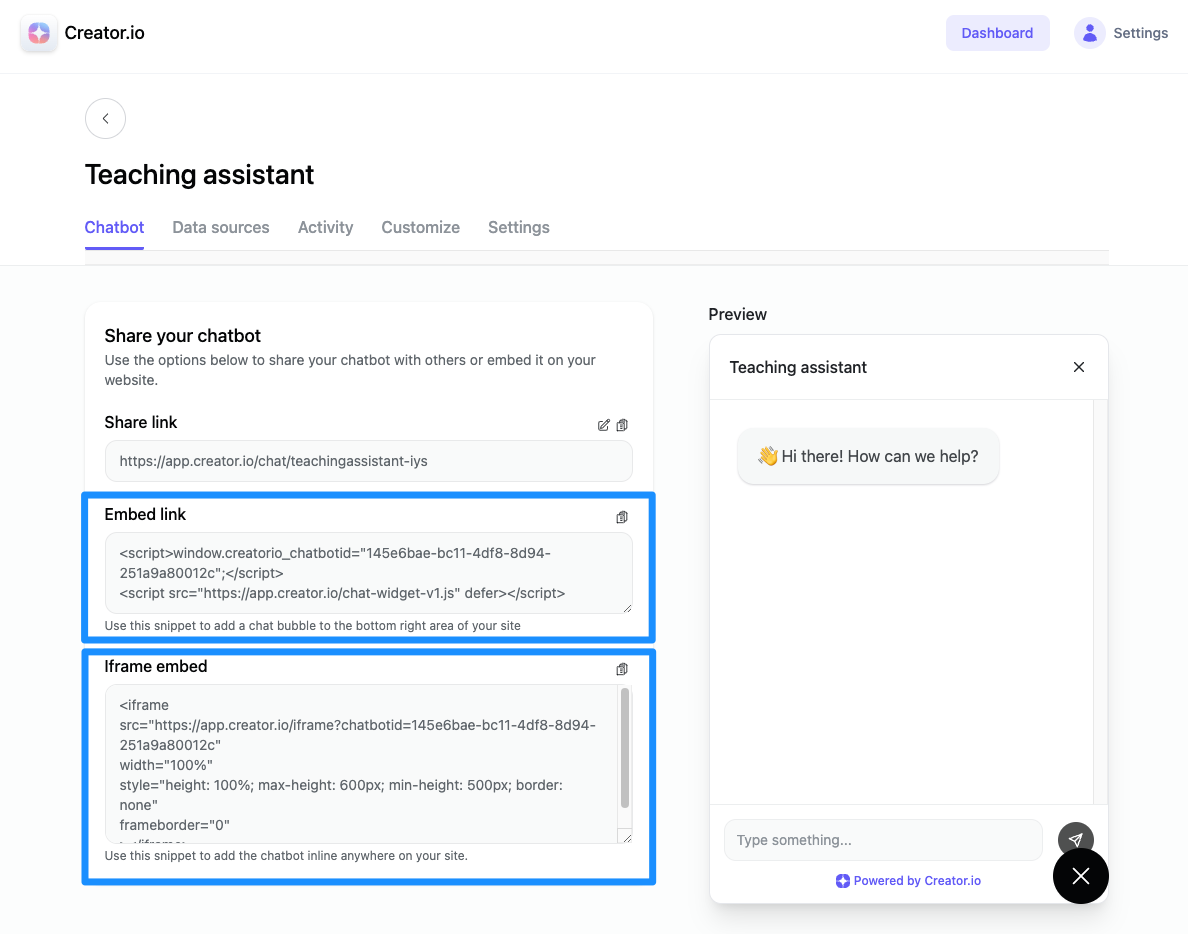The image size is (1188, 934).
Task: Edit the share link with pencil icon
Action: (603, 425)
